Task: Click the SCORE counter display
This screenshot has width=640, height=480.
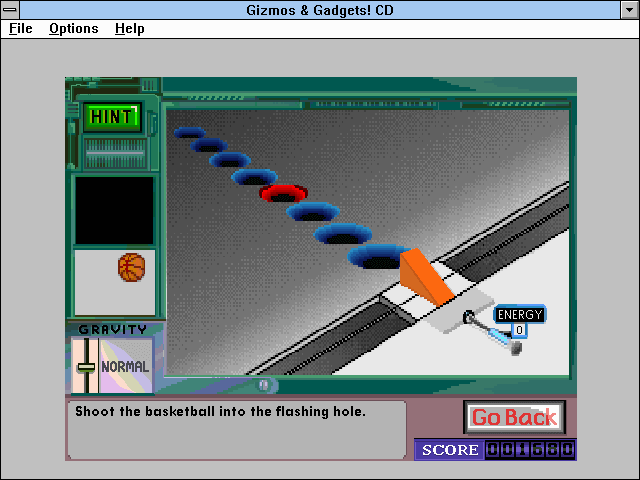Action: [530, 450]
